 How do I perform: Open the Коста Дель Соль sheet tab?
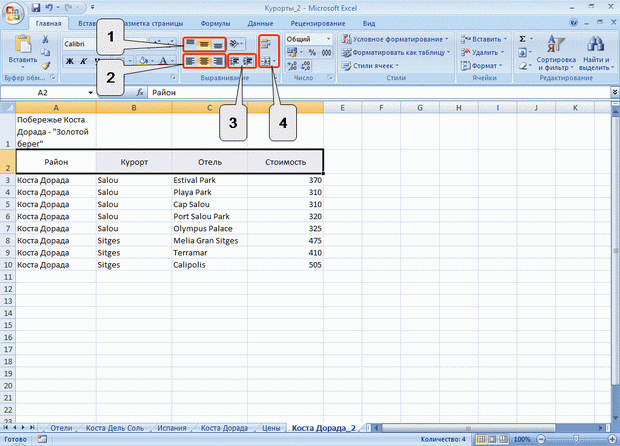[x=115, y=428]
